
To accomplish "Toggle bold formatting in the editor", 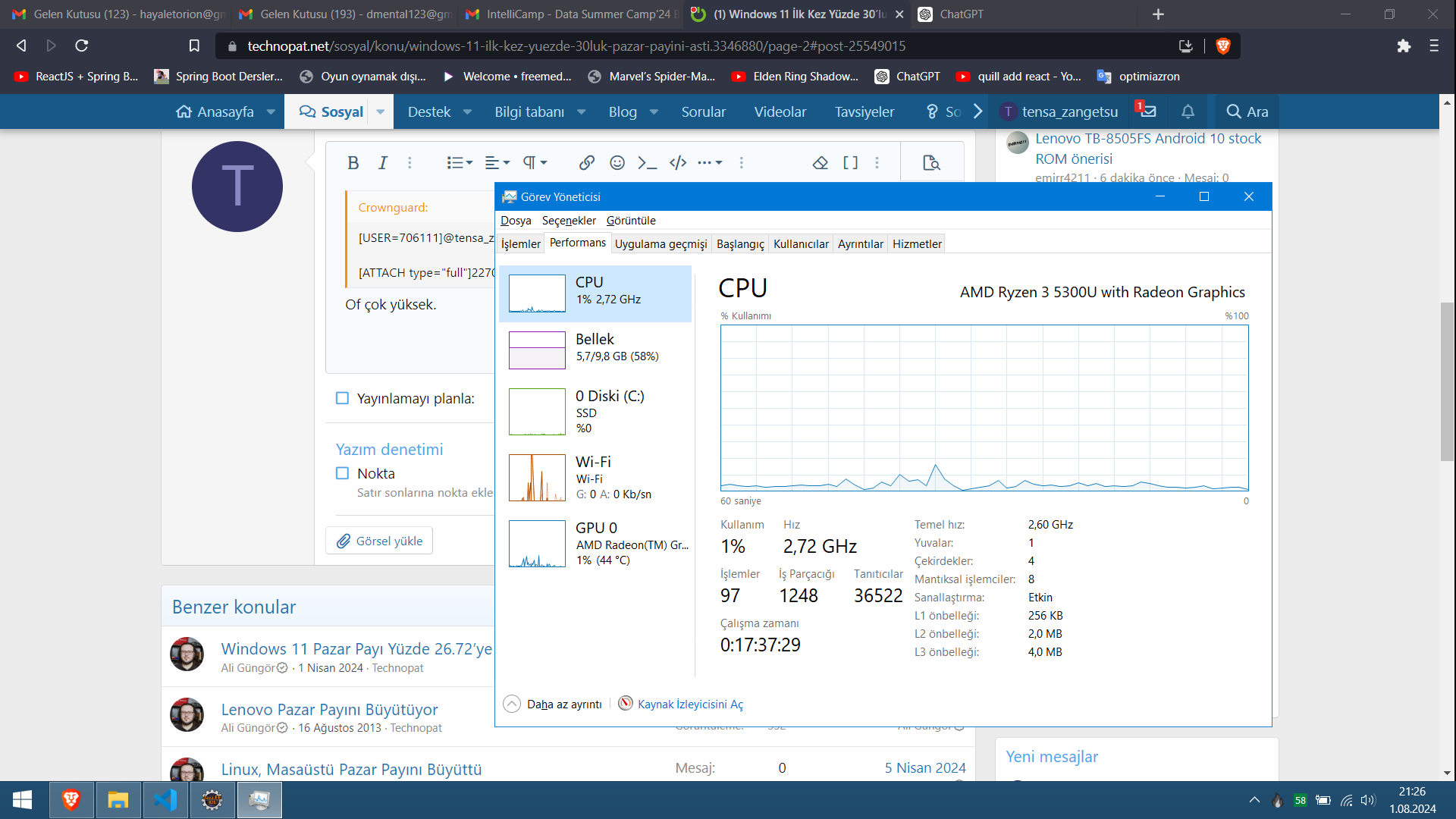I will pos(353,162).
